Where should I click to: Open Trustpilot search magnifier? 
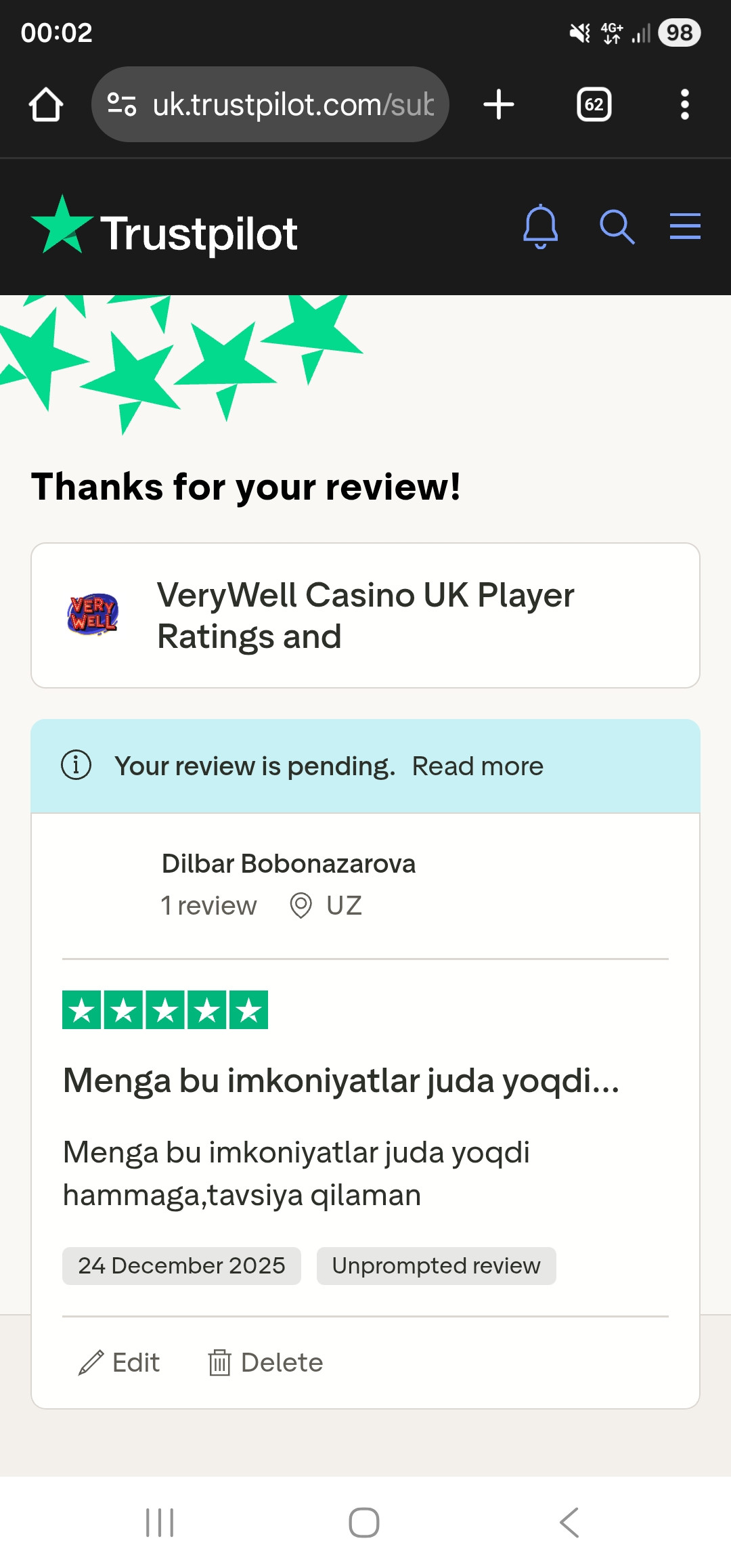[x=617, y=227]
